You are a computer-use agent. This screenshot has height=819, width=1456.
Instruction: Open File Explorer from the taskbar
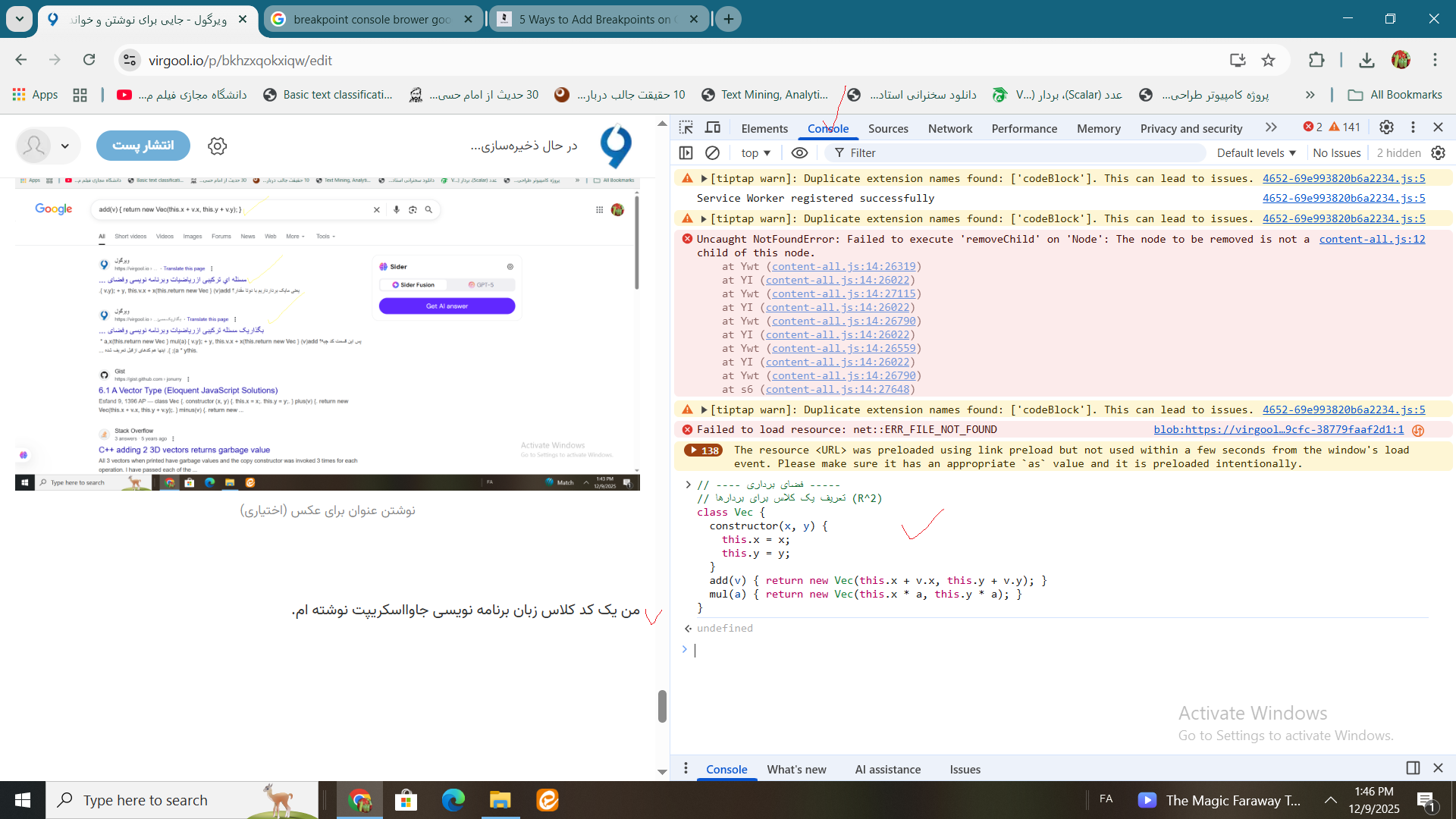pos(500,800)
